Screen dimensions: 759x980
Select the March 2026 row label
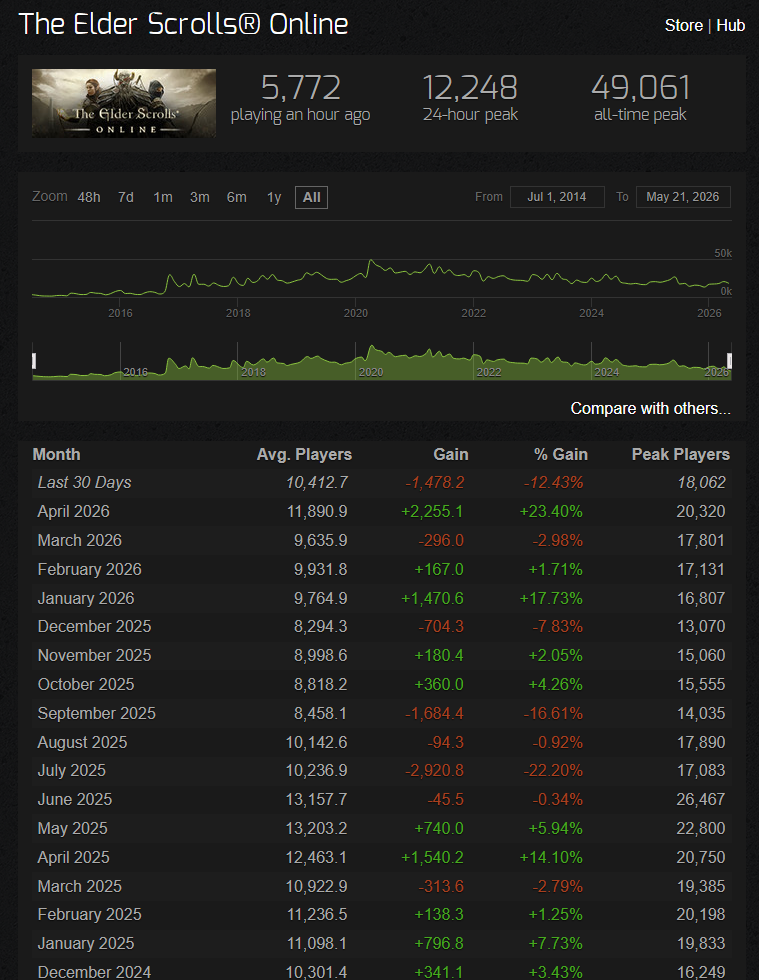tap(79, 540)
